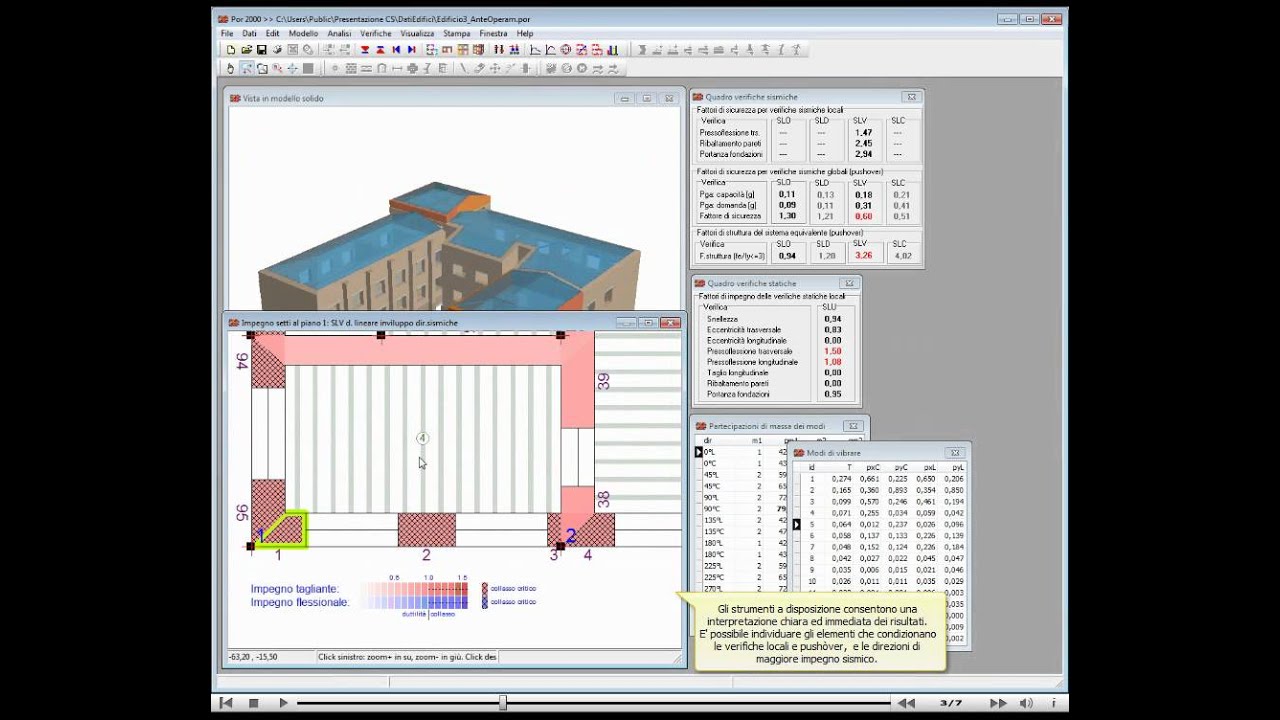
Task: Minimize the Impegno setti al piano window
Action: (626, 323)
